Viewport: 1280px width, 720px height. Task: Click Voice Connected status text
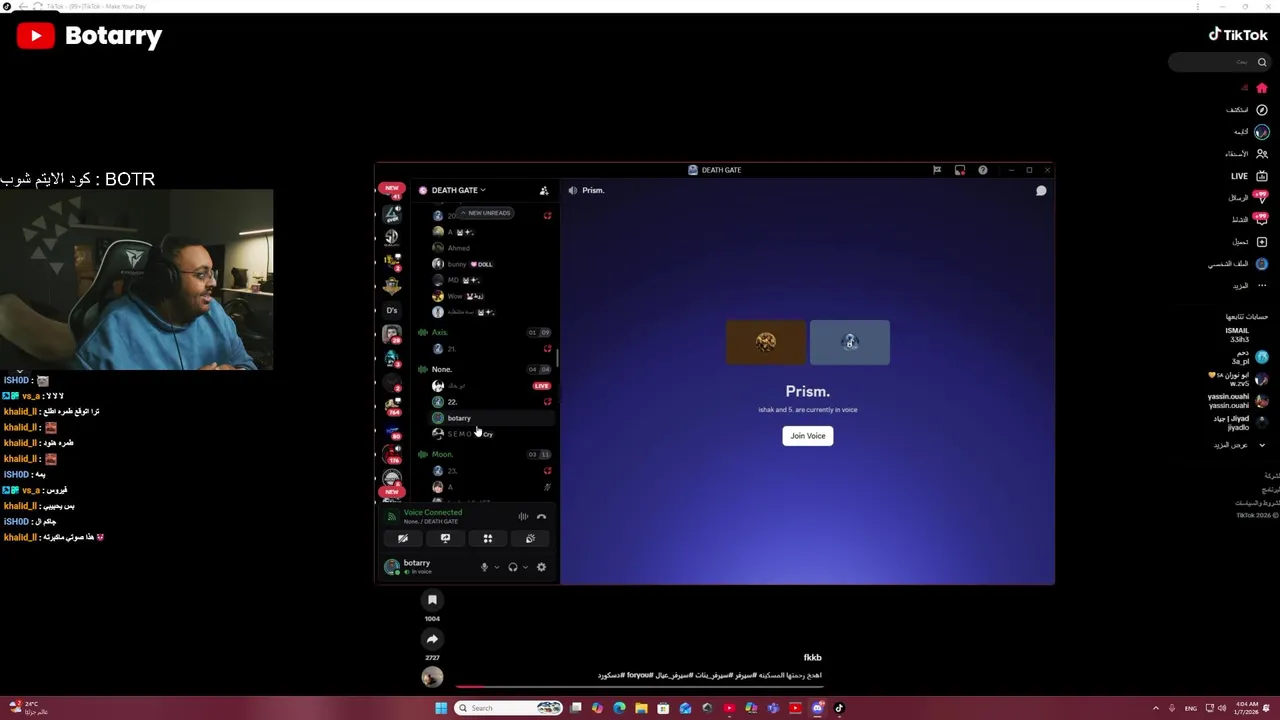tap(433, 512)
